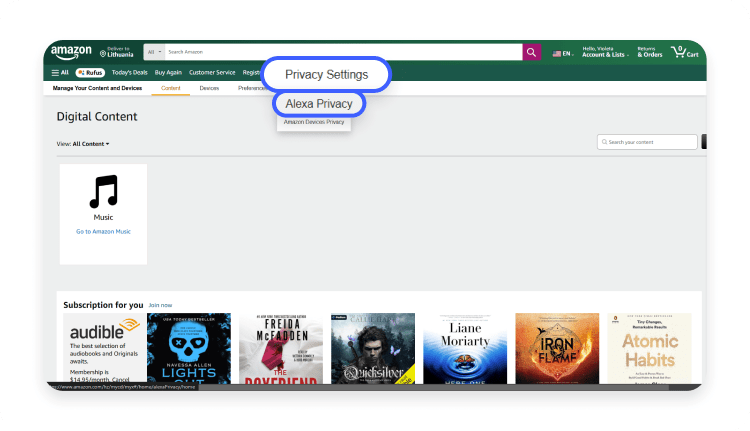This screenshot has width=750, height=431.
Task: Switch to the Content tab
Action: 171,88
